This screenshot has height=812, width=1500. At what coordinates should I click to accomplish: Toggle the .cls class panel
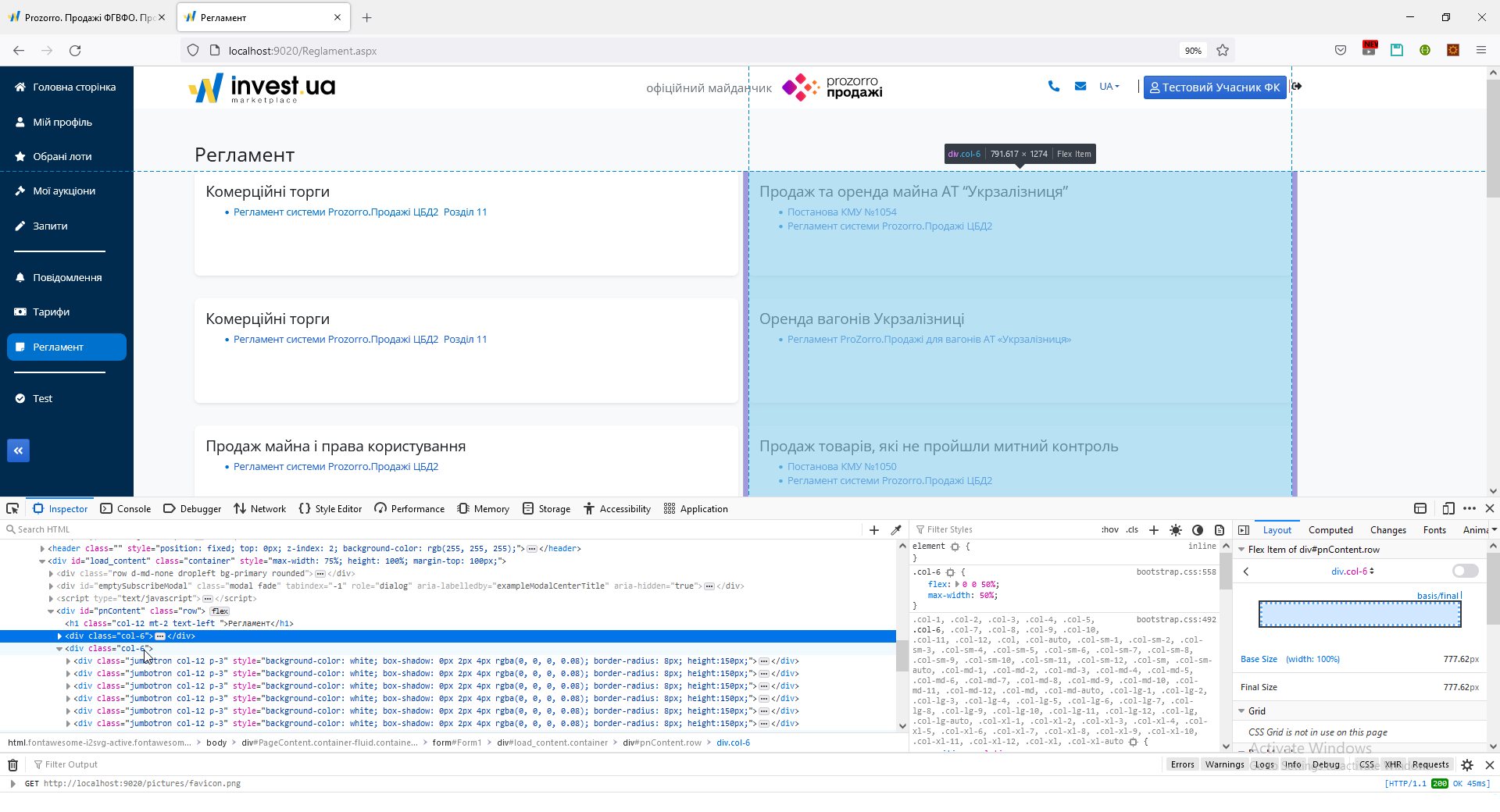(x=1132, y=529)
